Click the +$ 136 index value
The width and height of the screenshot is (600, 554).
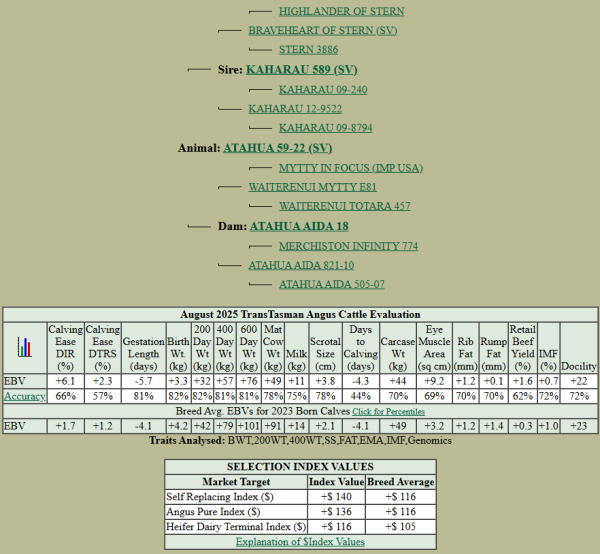[x=336, y=512]
